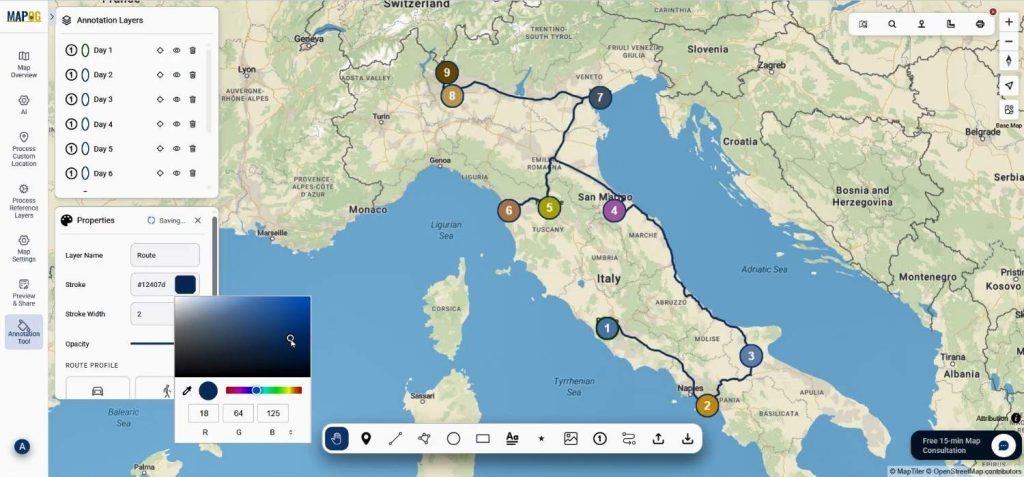Open the AI sidebar item
The width and height of the screenshot is (1024, 477).
pyautogui.click(x=24, y=104)
